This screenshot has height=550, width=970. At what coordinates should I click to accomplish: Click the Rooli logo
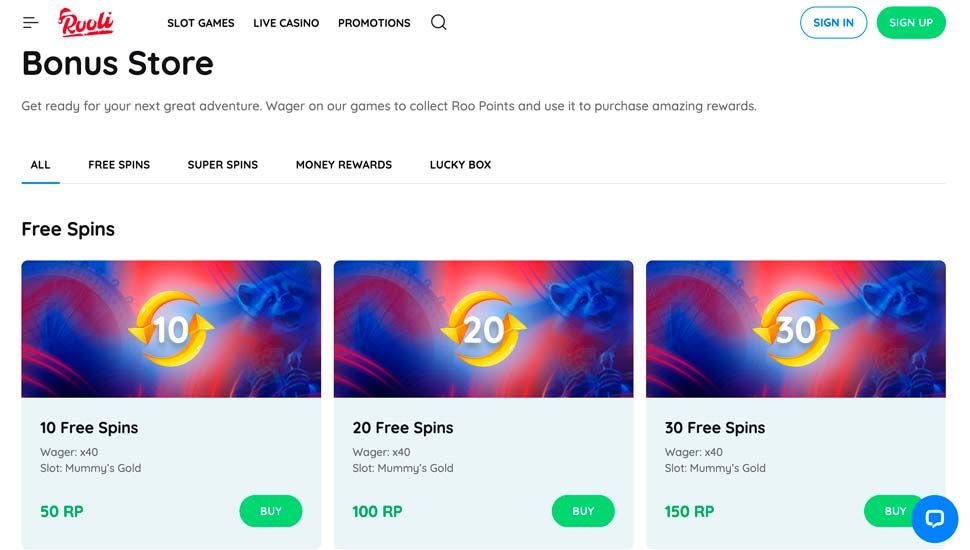coord(86,22)
